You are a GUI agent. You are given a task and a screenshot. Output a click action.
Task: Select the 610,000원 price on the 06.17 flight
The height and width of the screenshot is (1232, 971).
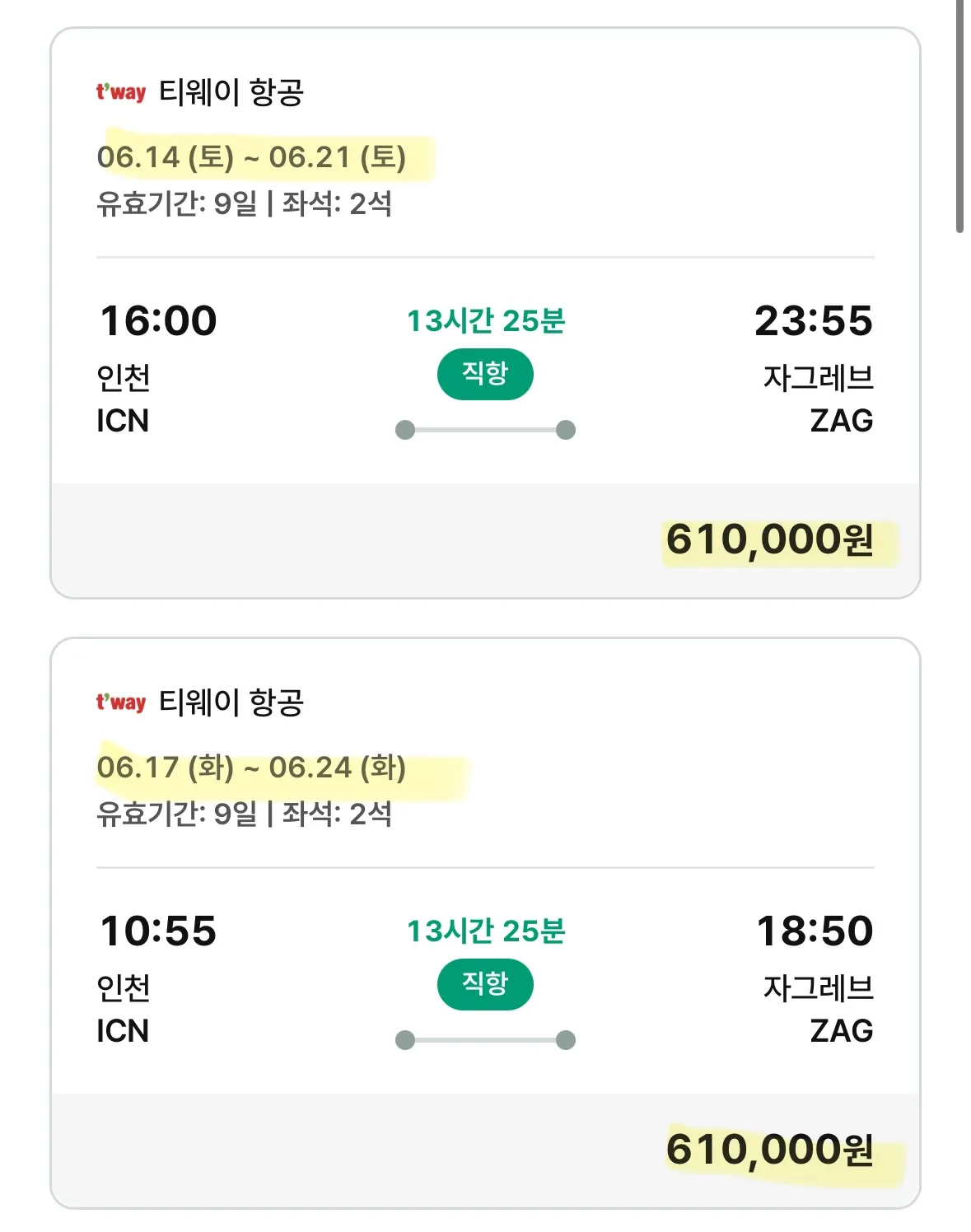click(x=769, y=1150)
